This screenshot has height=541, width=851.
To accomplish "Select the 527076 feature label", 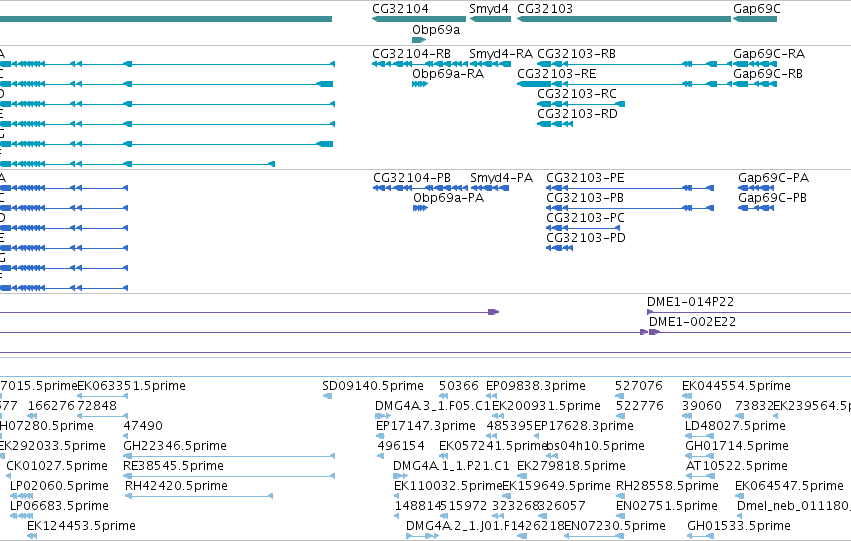I will [639, 386].
